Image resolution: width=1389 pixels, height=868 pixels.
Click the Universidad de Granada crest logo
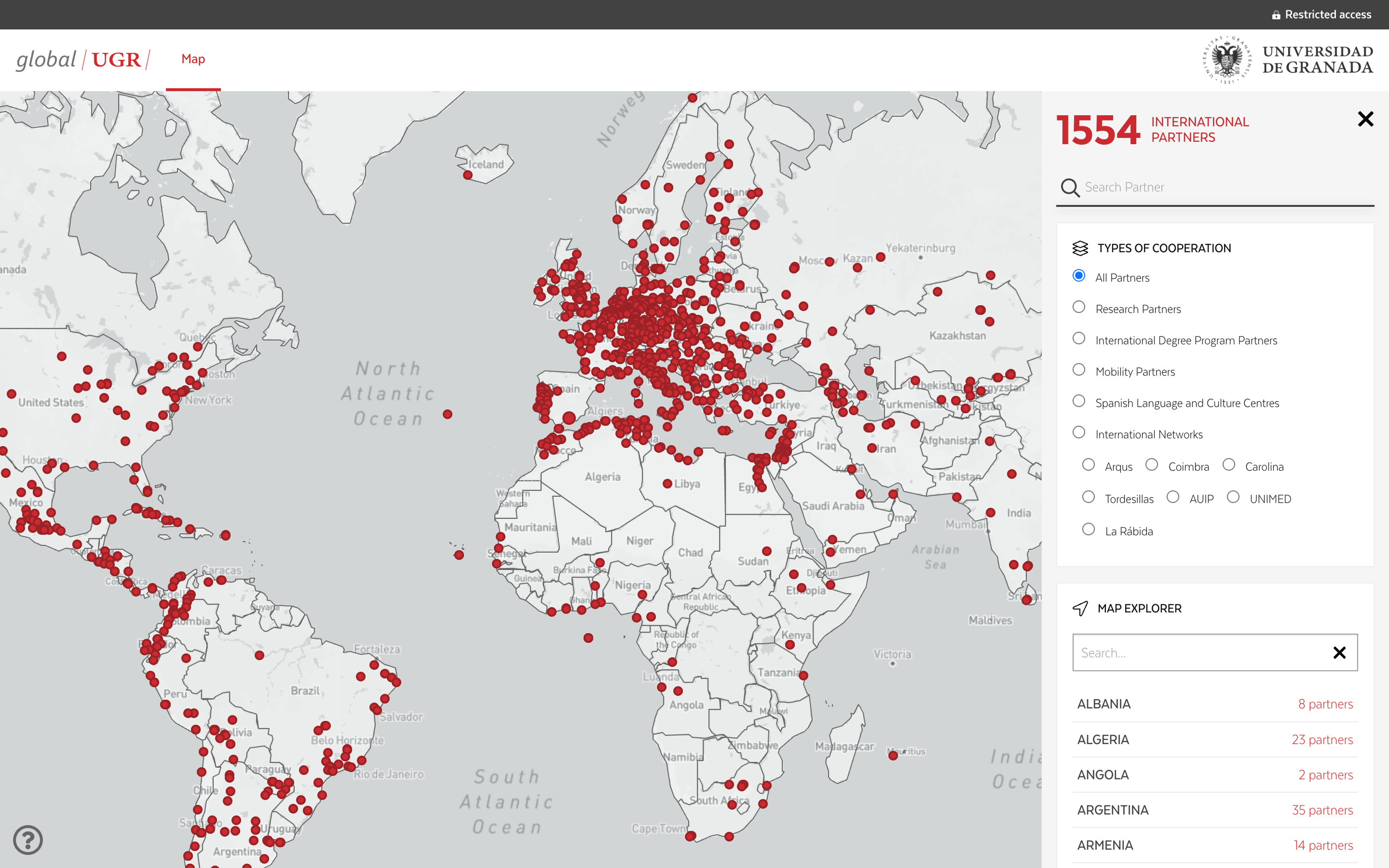tap(1226, 60)
